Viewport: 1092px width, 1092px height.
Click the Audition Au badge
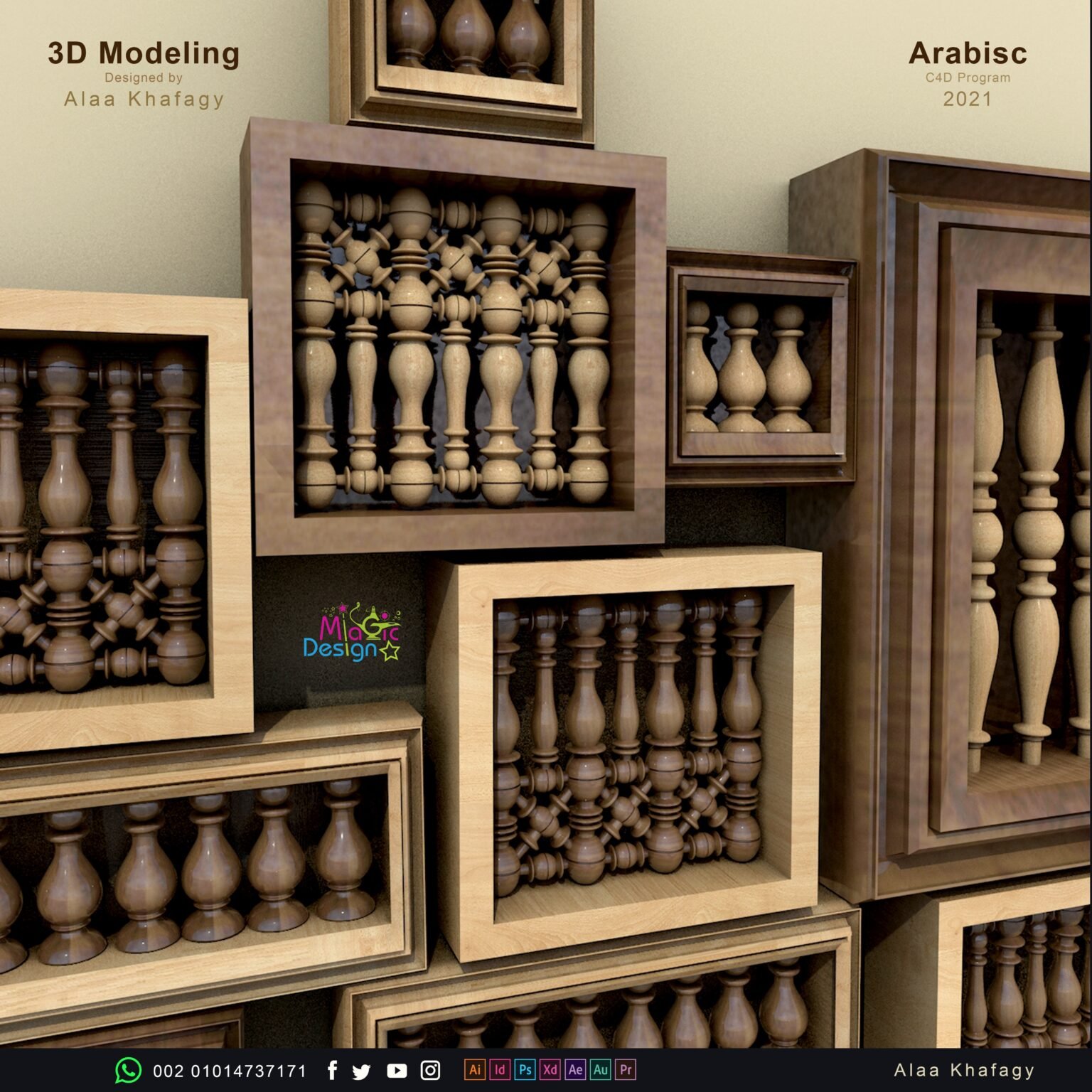tap(601, 1069)
